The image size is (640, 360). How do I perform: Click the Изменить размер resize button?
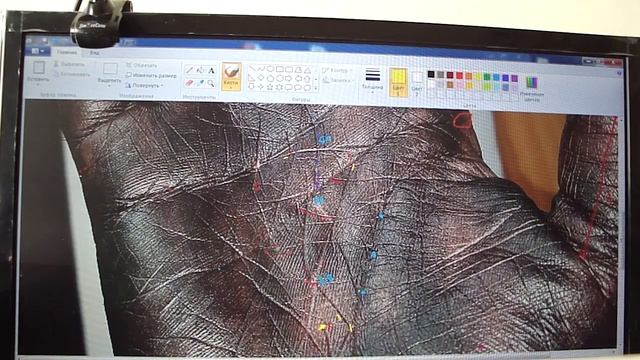click(x=151, y=76)
